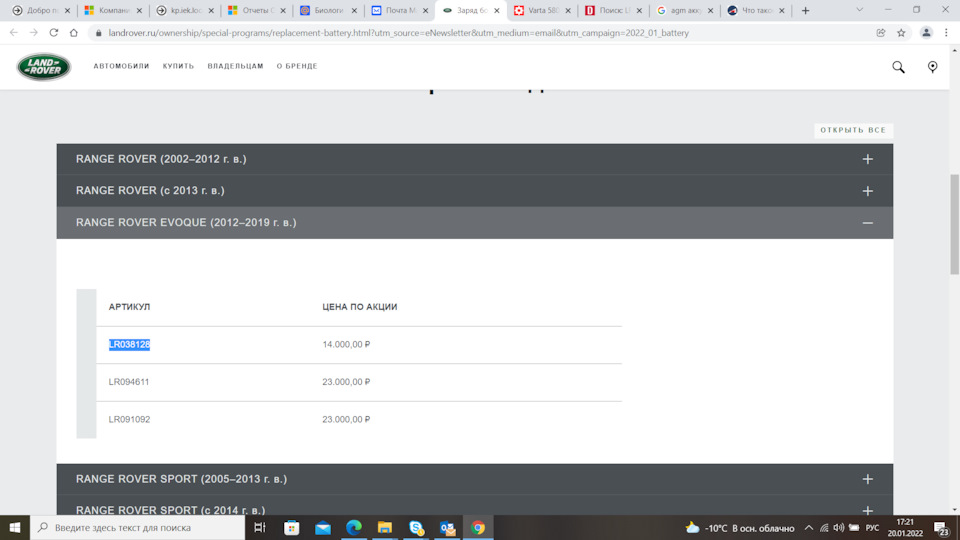Open a new browser tab with plus
The width and height of the screenshot is (960, 540).
pyautogui.click(x=806, y=10)
